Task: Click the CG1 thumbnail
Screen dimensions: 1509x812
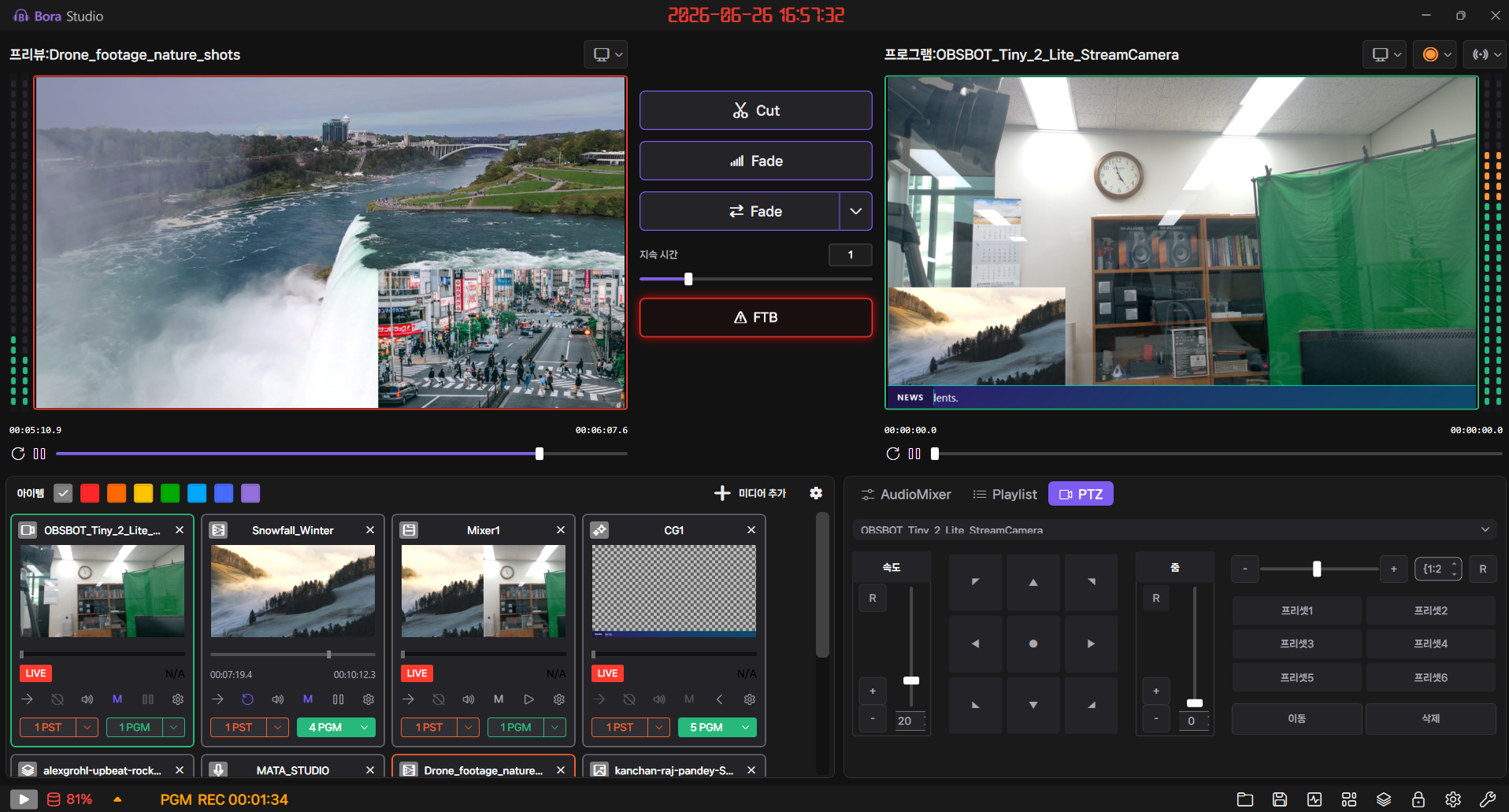Action: point(674,591)
